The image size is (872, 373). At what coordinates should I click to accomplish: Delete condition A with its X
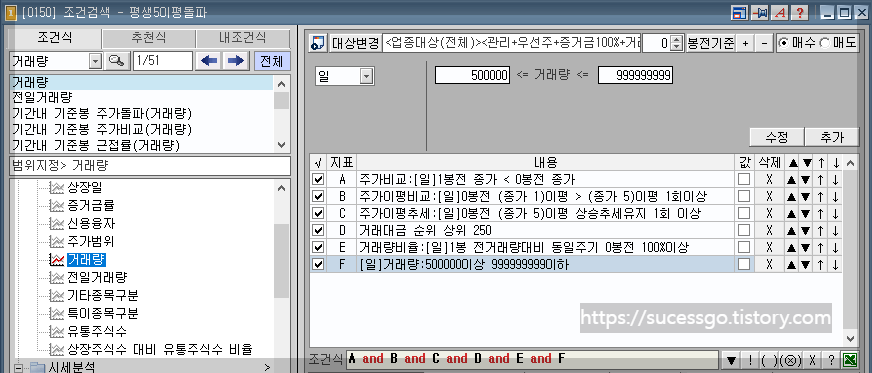tap(769, 180)
